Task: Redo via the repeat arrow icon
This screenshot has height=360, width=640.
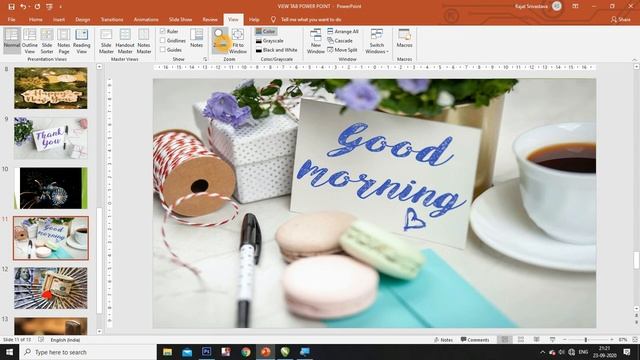Action: click(x=38, y=7)
